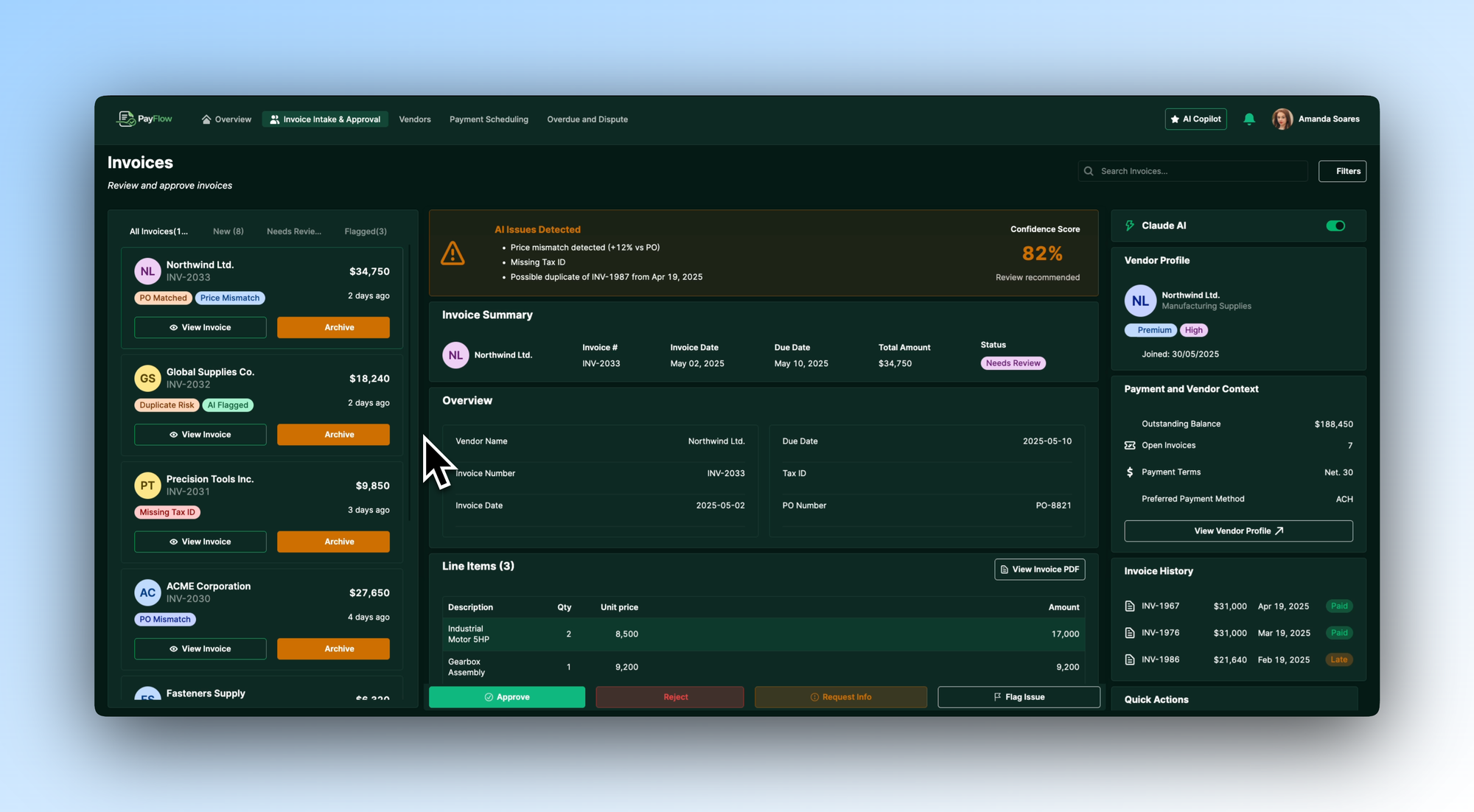The height and width of the screenshot is (812, 1474).
Task: Go to Vendors section
Action: [415, 119]
